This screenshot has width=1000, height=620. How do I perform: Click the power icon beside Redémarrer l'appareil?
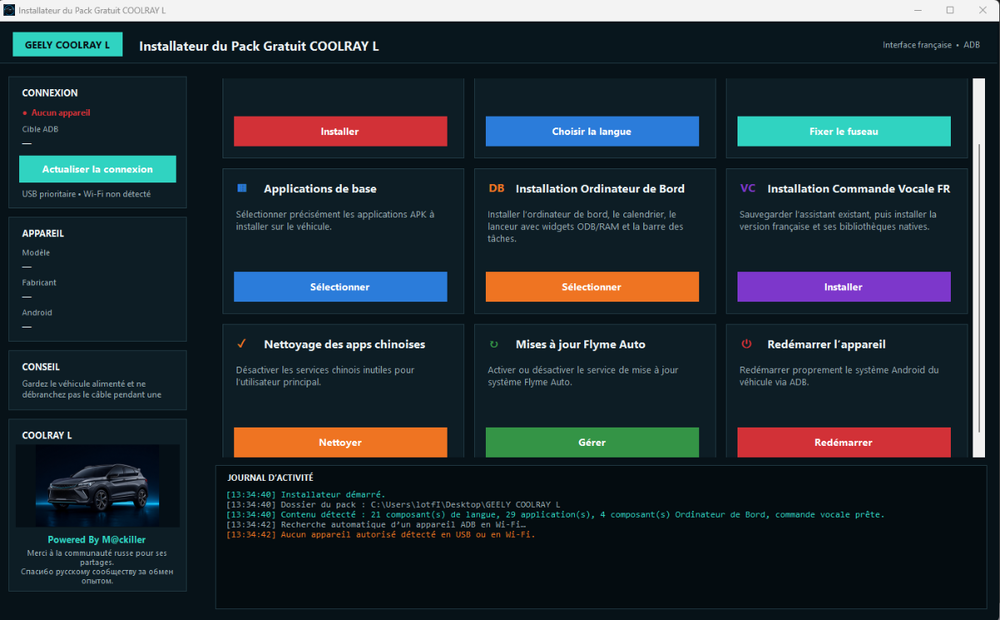[x=746, y=344]
